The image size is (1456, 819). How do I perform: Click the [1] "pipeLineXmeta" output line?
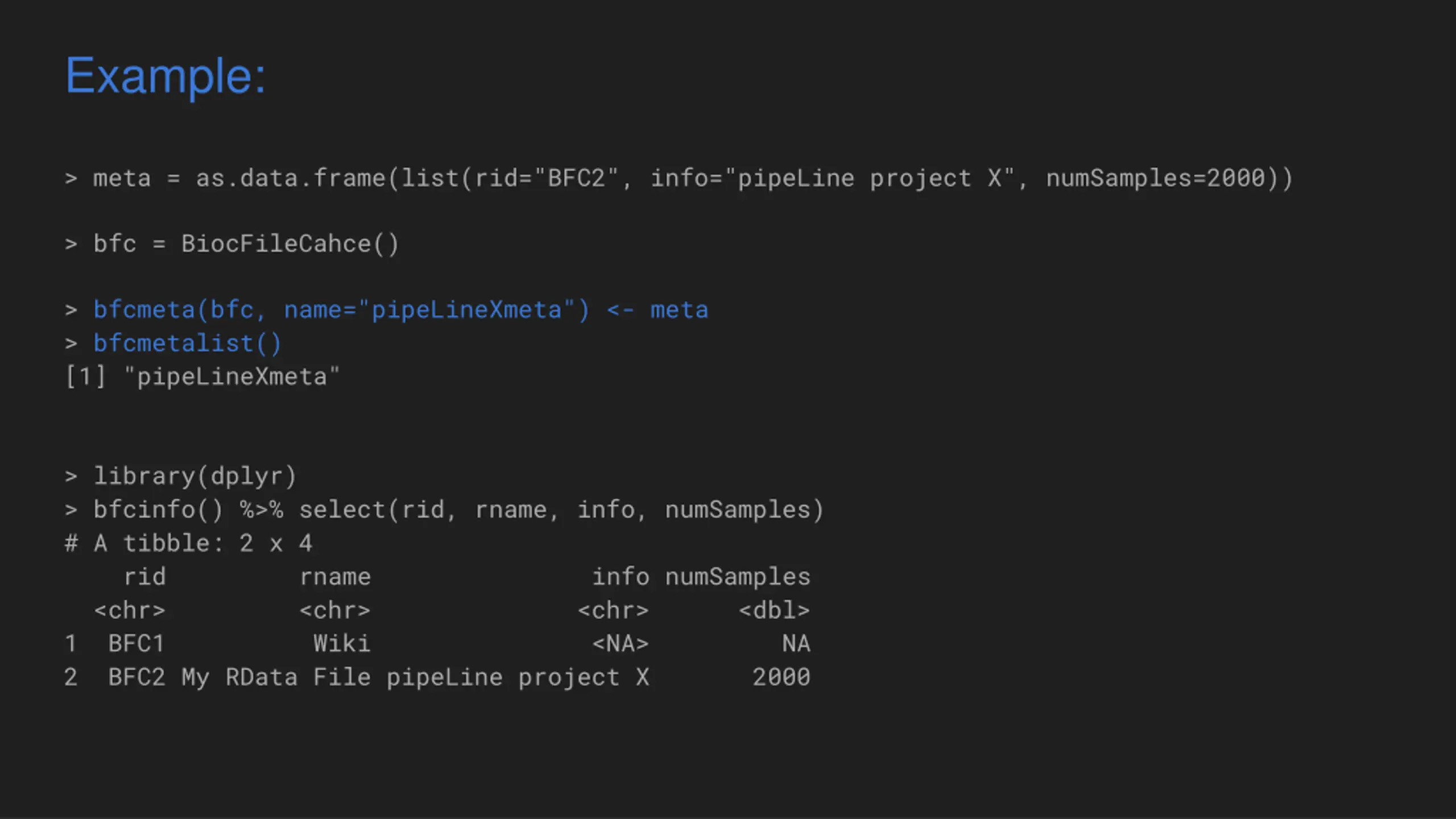coord(202,377)
